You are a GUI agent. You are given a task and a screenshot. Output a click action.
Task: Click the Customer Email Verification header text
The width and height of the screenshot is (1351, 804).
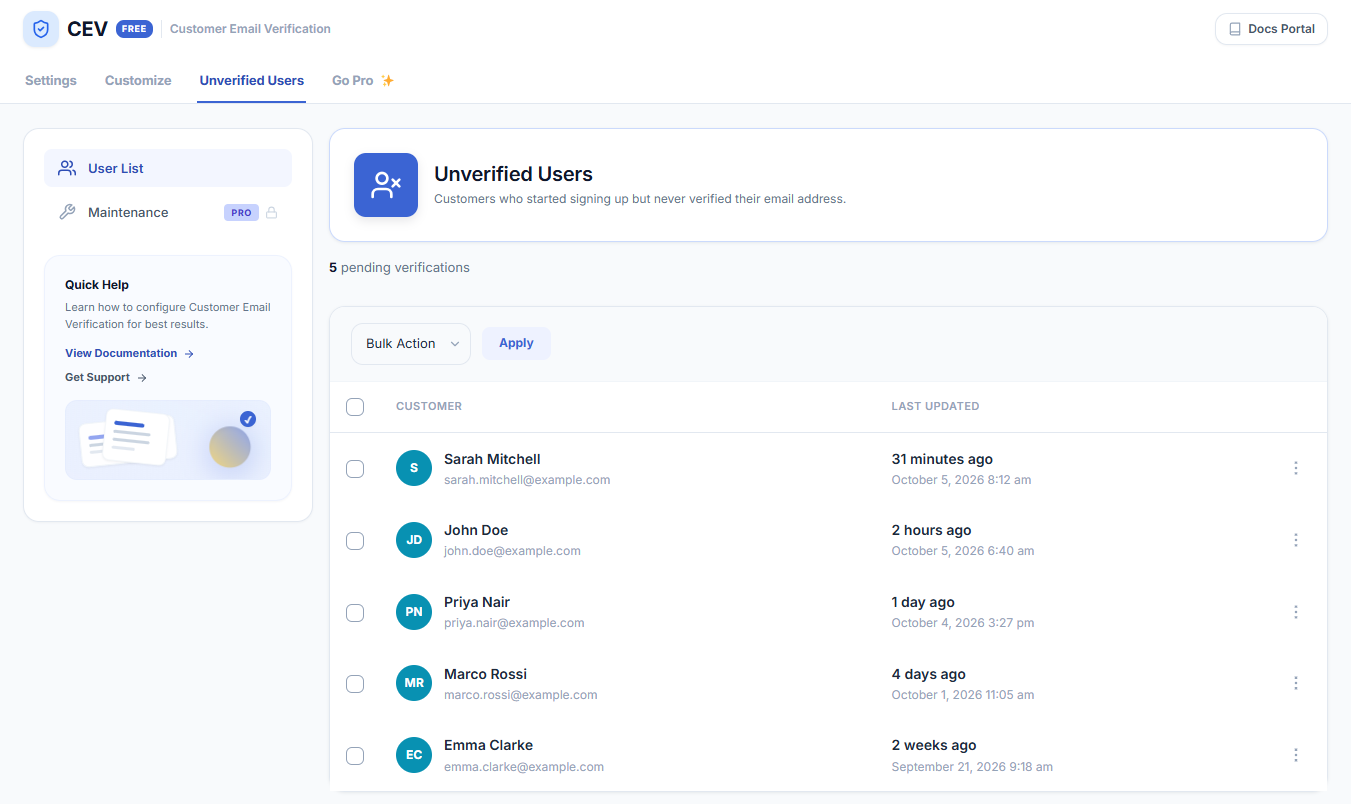point(250,29)
